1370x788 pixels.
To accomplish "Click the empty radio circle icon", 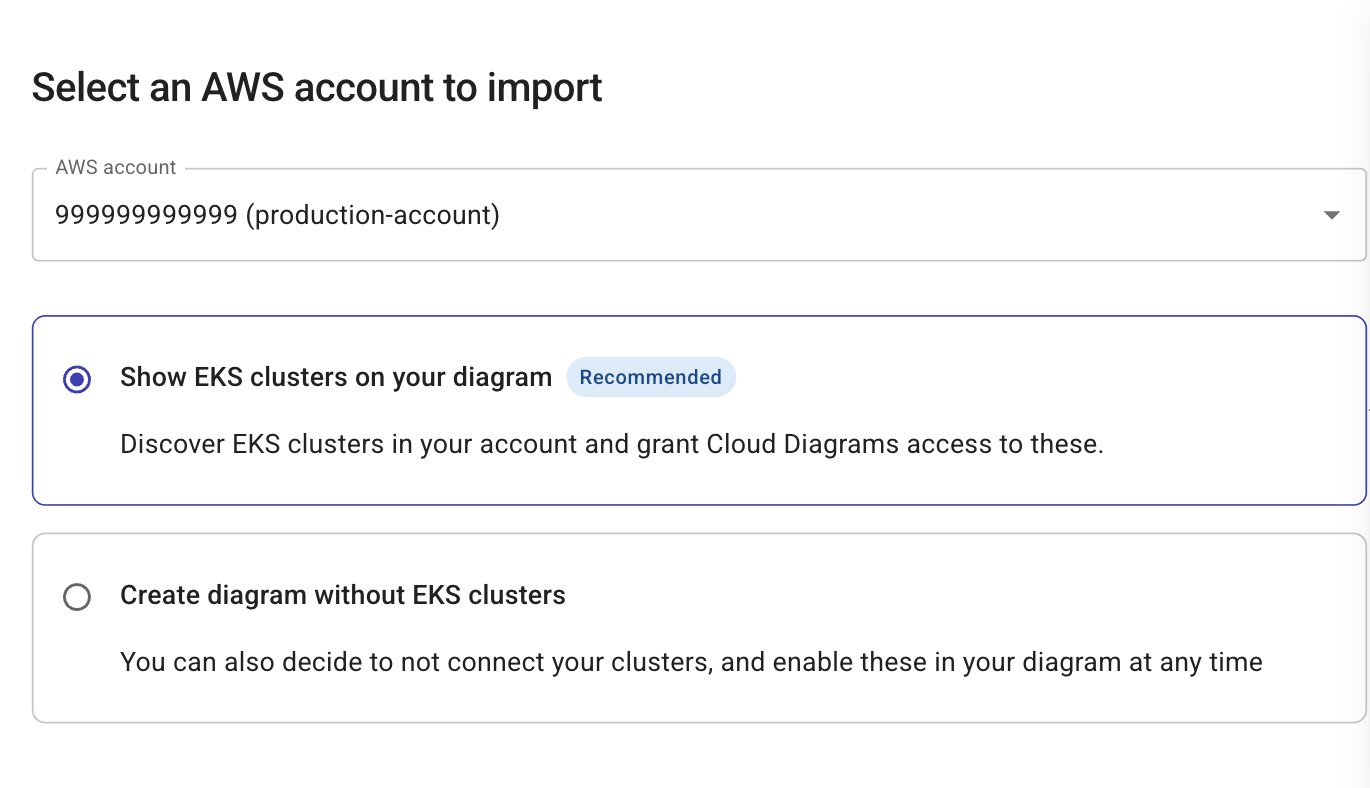I will coord(77,597).
